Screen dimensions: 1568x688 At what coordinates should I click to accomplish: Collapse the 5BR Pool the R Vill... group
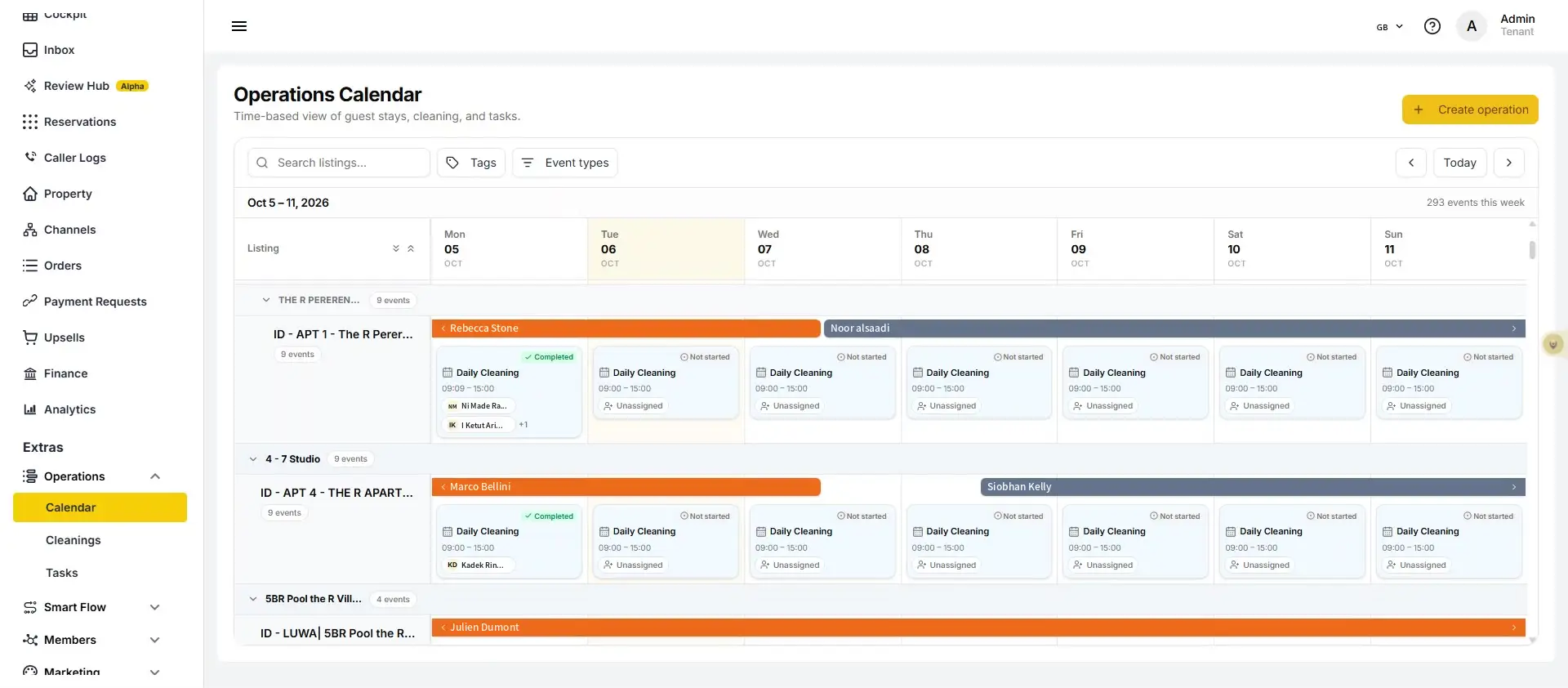click(x=252, y=599)
